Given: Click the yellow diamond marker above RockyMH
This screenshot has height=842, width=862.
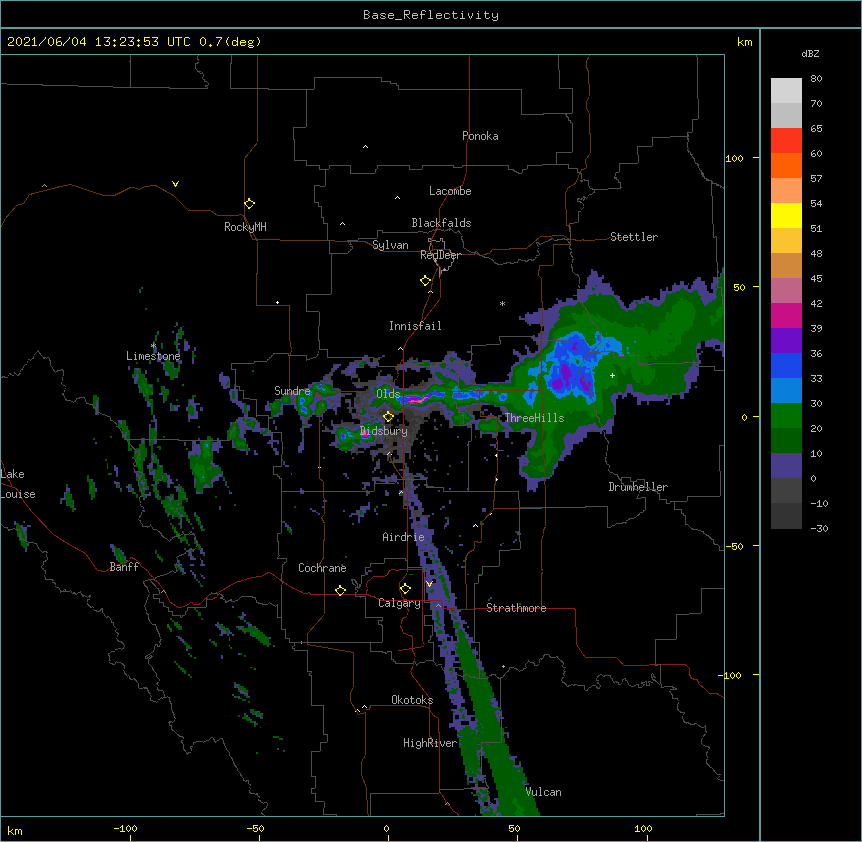Looking at the screenshot, I should (249, 204).
